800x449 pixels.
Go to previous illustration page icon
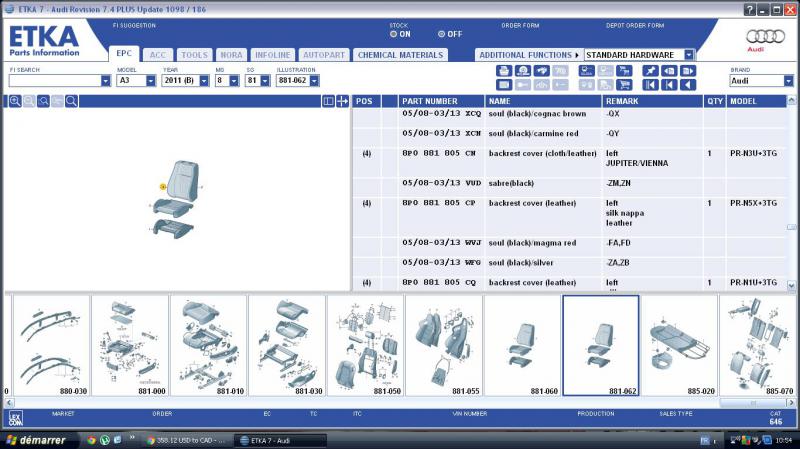click(x=669, y=71)
